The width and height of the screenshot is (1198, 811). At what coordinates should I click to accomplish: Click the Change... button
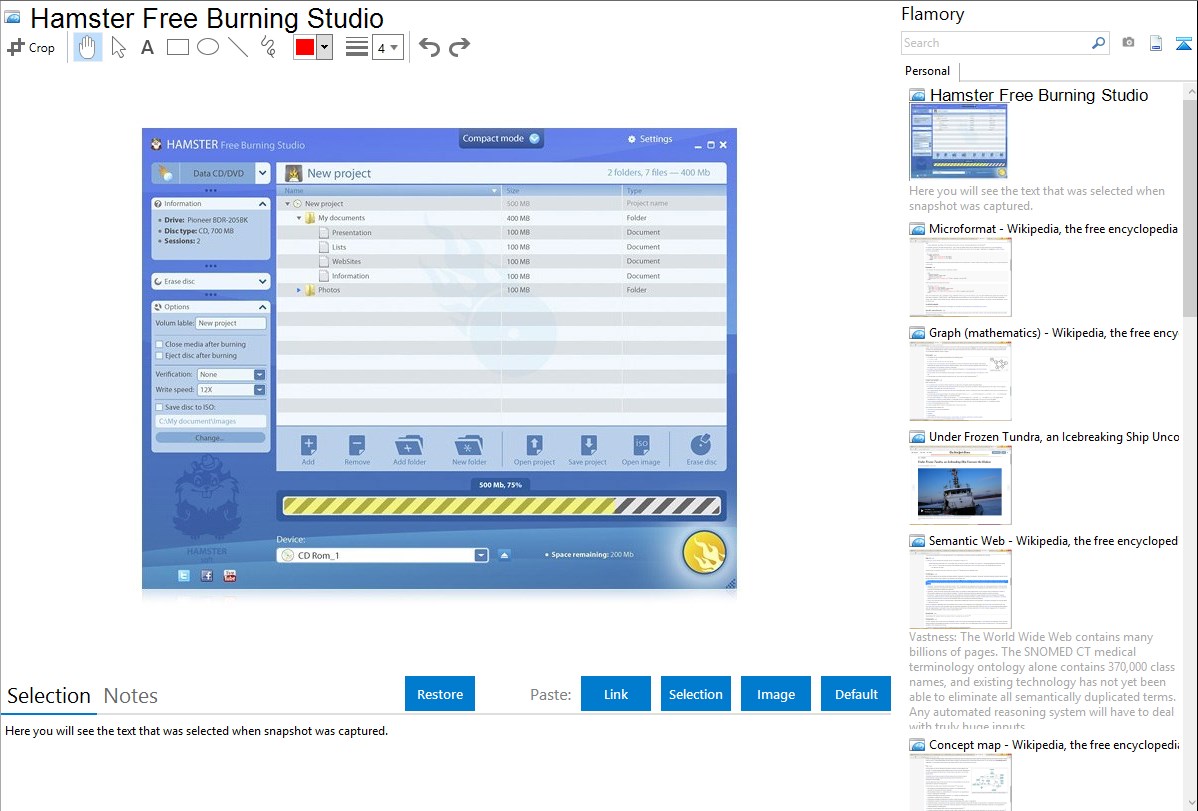(210, 438)
